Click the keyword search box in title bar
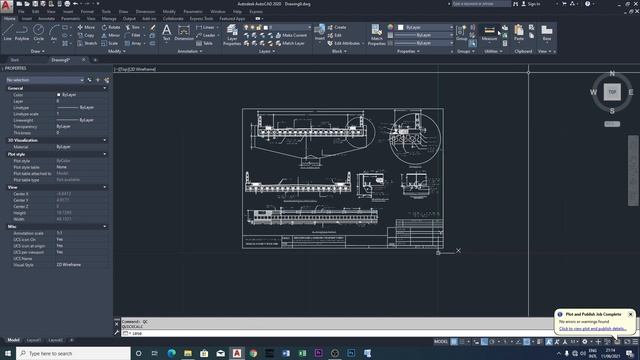The height and width of the screenshot is (360, 640). 481,4
